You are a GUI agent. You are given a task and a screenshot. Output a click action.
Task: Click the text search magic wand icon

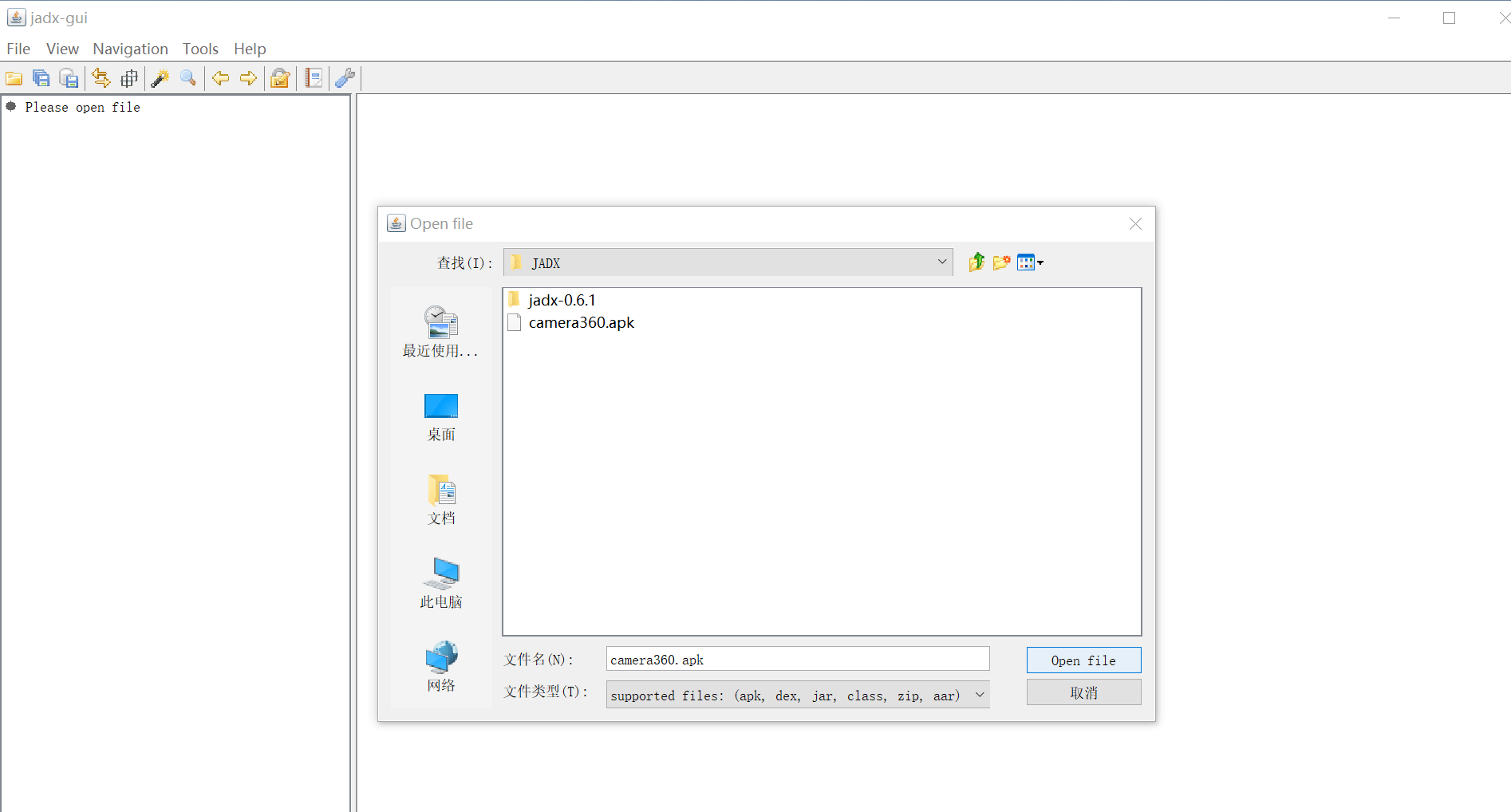(x=160, y=78)
